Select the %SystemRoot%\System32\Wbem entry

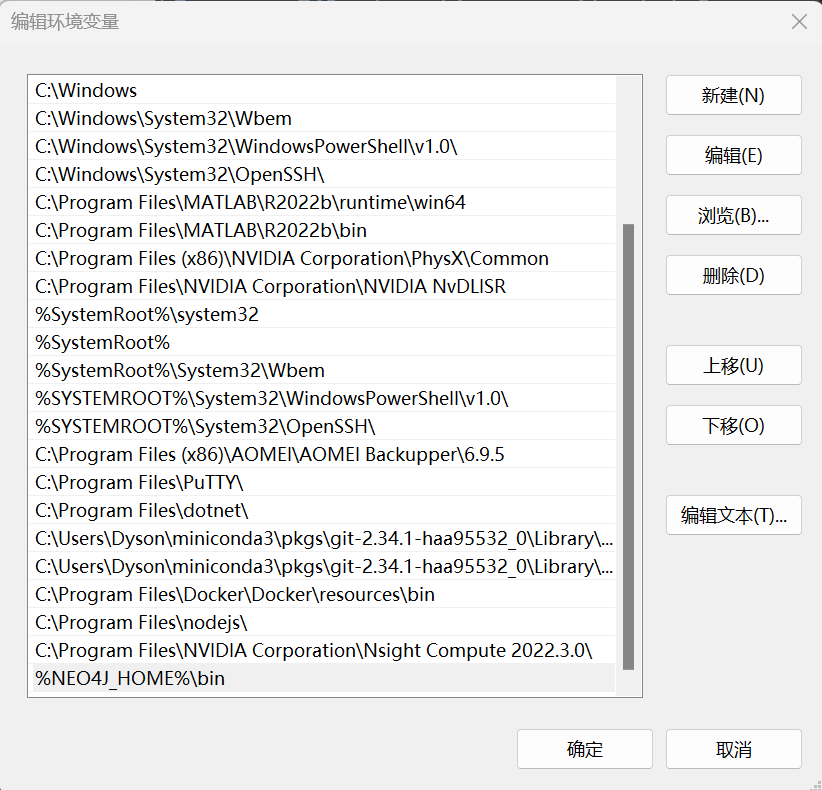322,370
